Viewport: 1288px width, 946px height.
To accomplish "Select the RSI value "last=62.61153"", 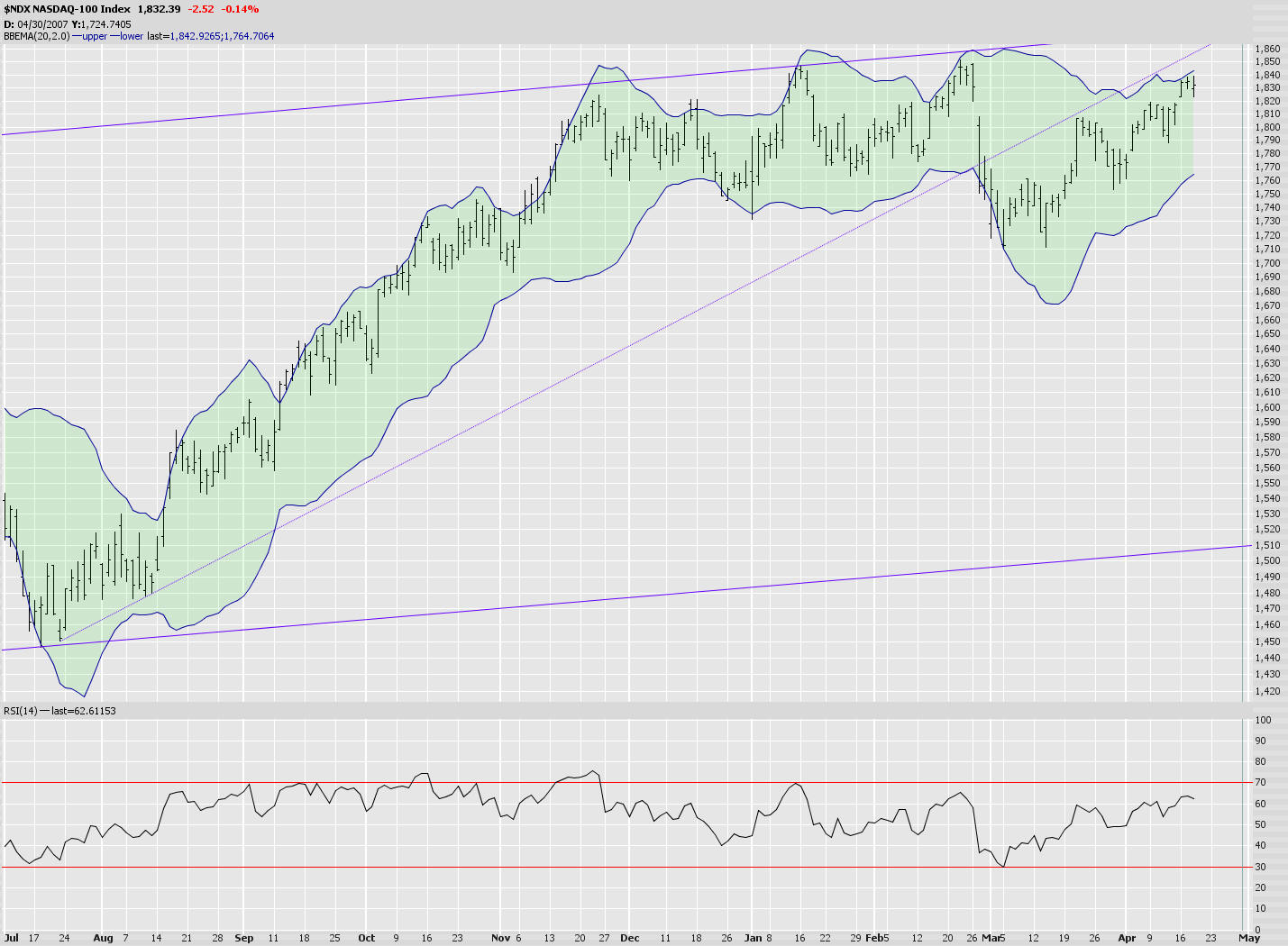I will [x=84, y=711].
